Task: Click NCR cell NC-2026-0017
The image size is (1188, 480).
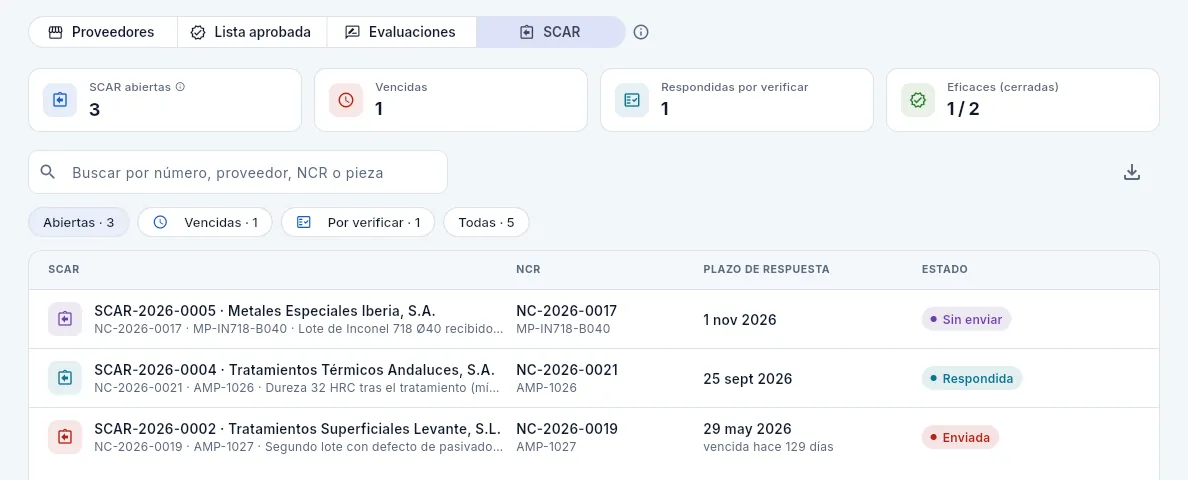Action: pyautogui.click(x=567, y=310)
